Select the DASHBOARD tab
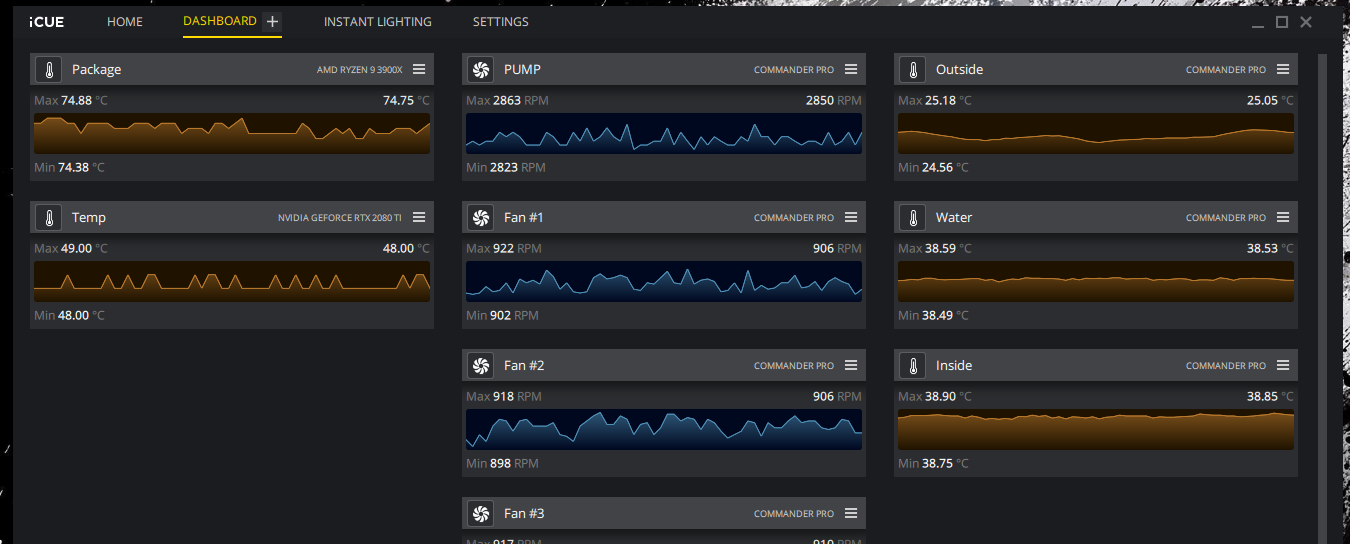This screenshot has width=1350, height=544. tap(220, 21)
